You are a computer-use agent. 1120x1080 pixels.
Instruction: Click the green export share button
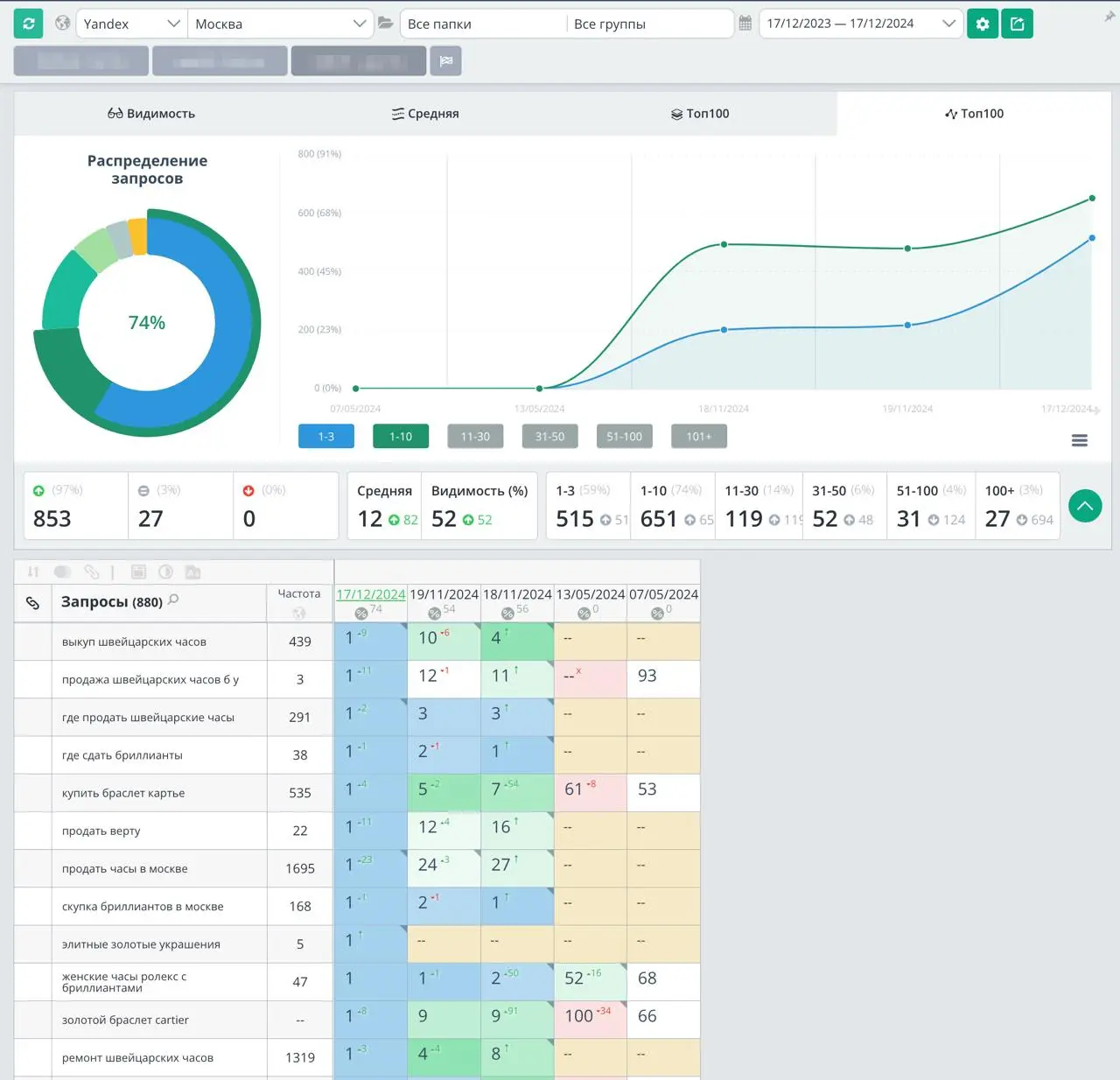click(x=1017, y=24)
